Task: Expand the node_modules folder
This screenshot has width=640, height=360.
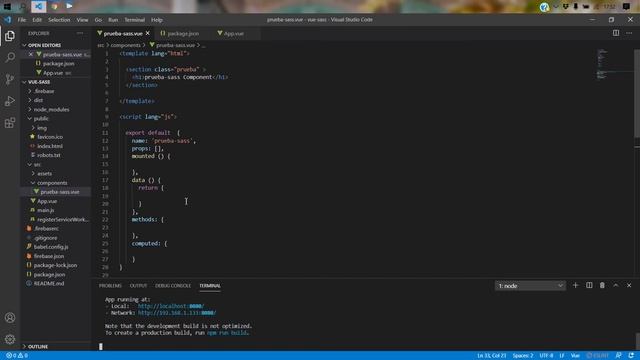Action: pyautogui.click(x=51, y=109)
